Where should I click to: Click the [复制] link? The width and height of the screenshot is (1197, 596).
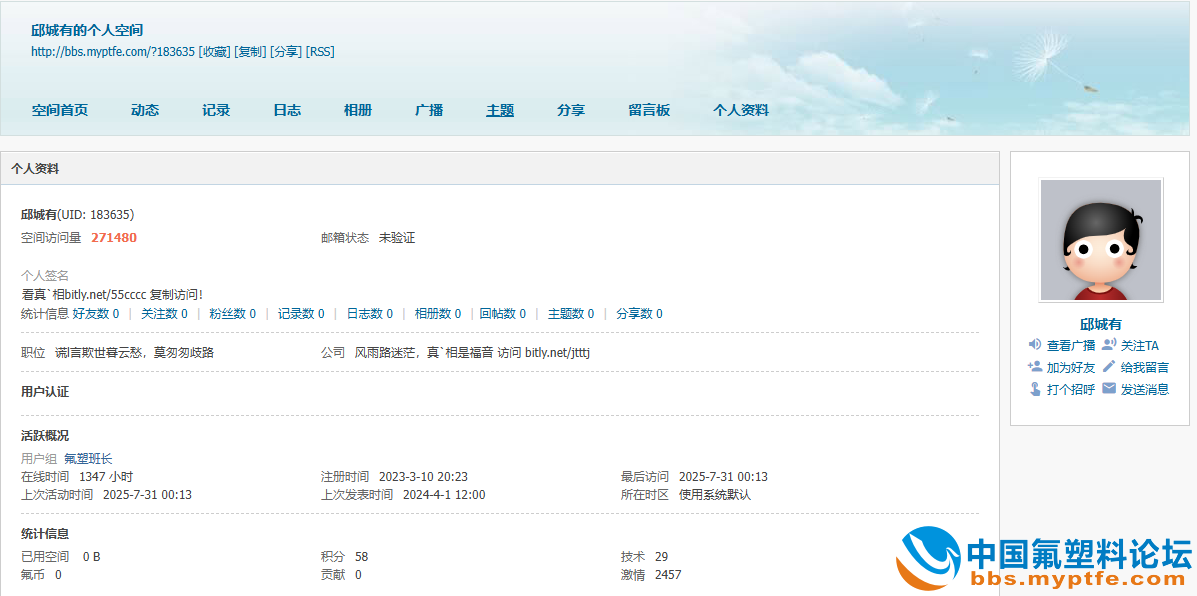point(250,51)
